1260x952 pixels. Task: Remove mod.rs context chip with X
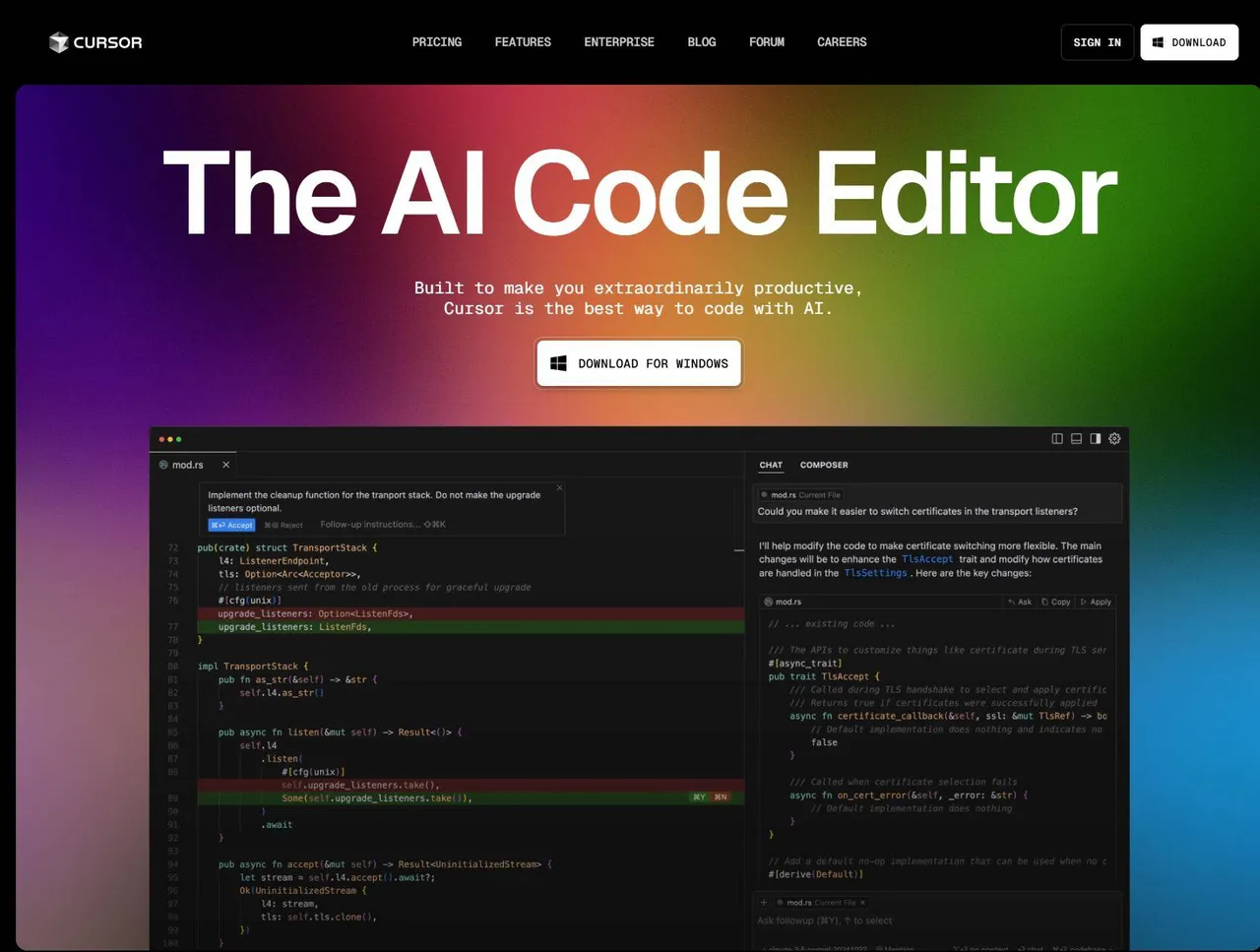tap(863, 902)
